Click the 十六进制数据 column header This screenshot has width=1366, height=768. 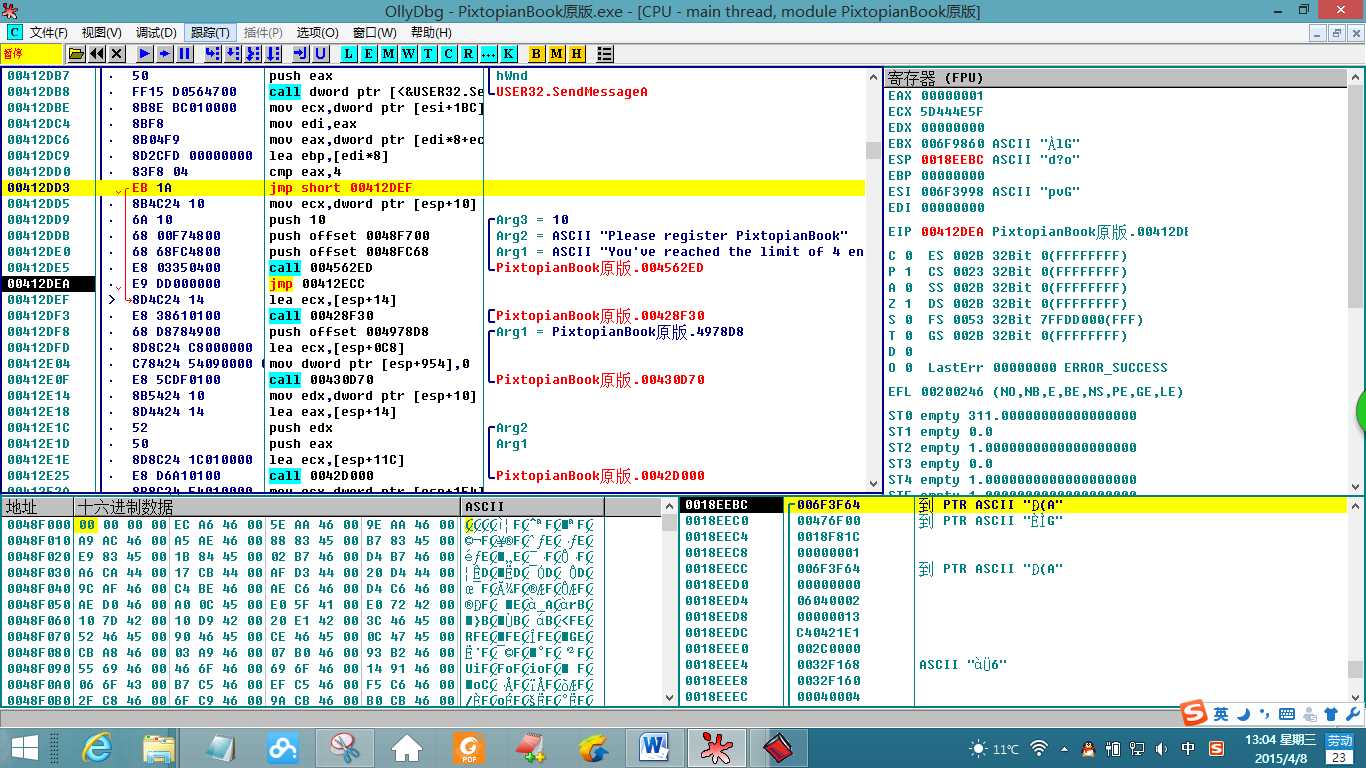point(268,506)
